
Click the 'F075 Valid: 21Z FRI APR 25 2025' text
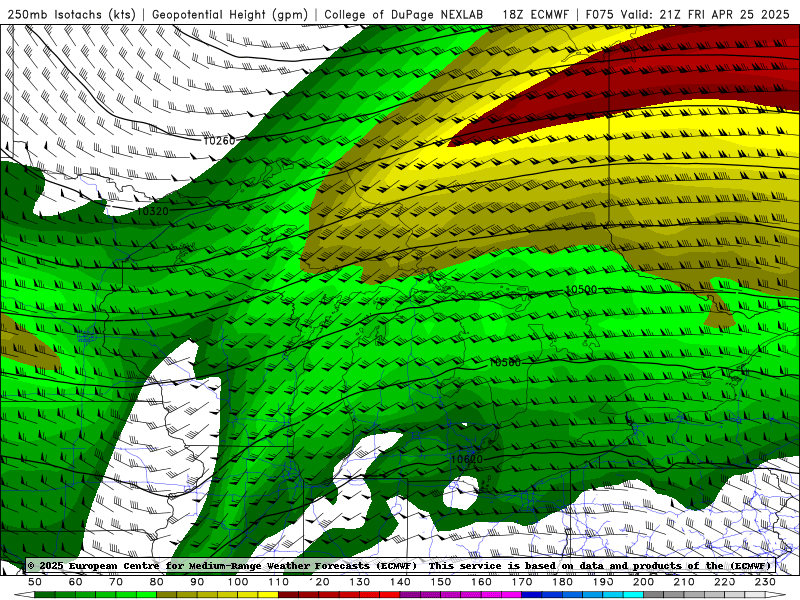coord(687,15)
